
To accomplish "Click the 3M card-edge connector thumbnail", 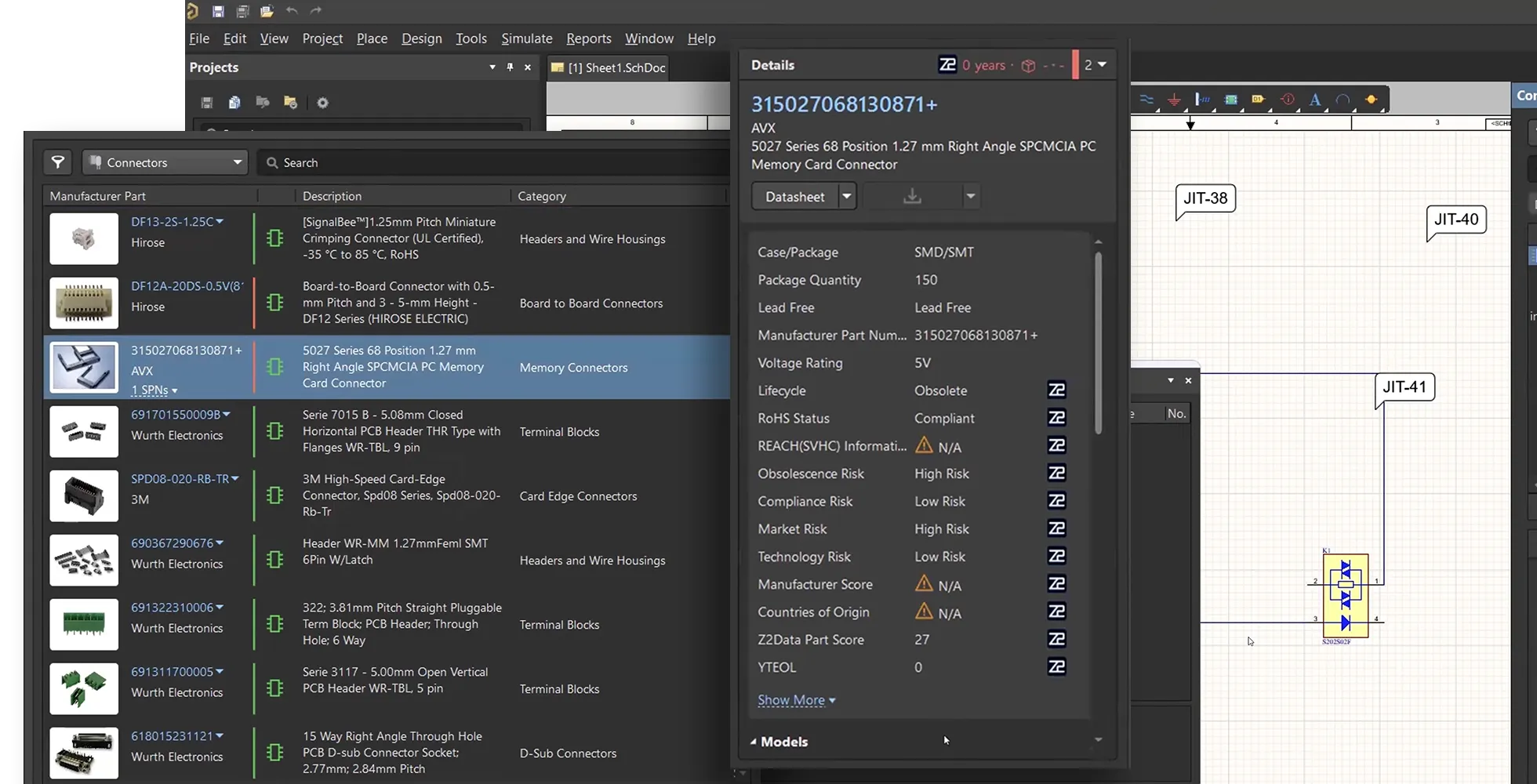I will click(x=84, y=495).
